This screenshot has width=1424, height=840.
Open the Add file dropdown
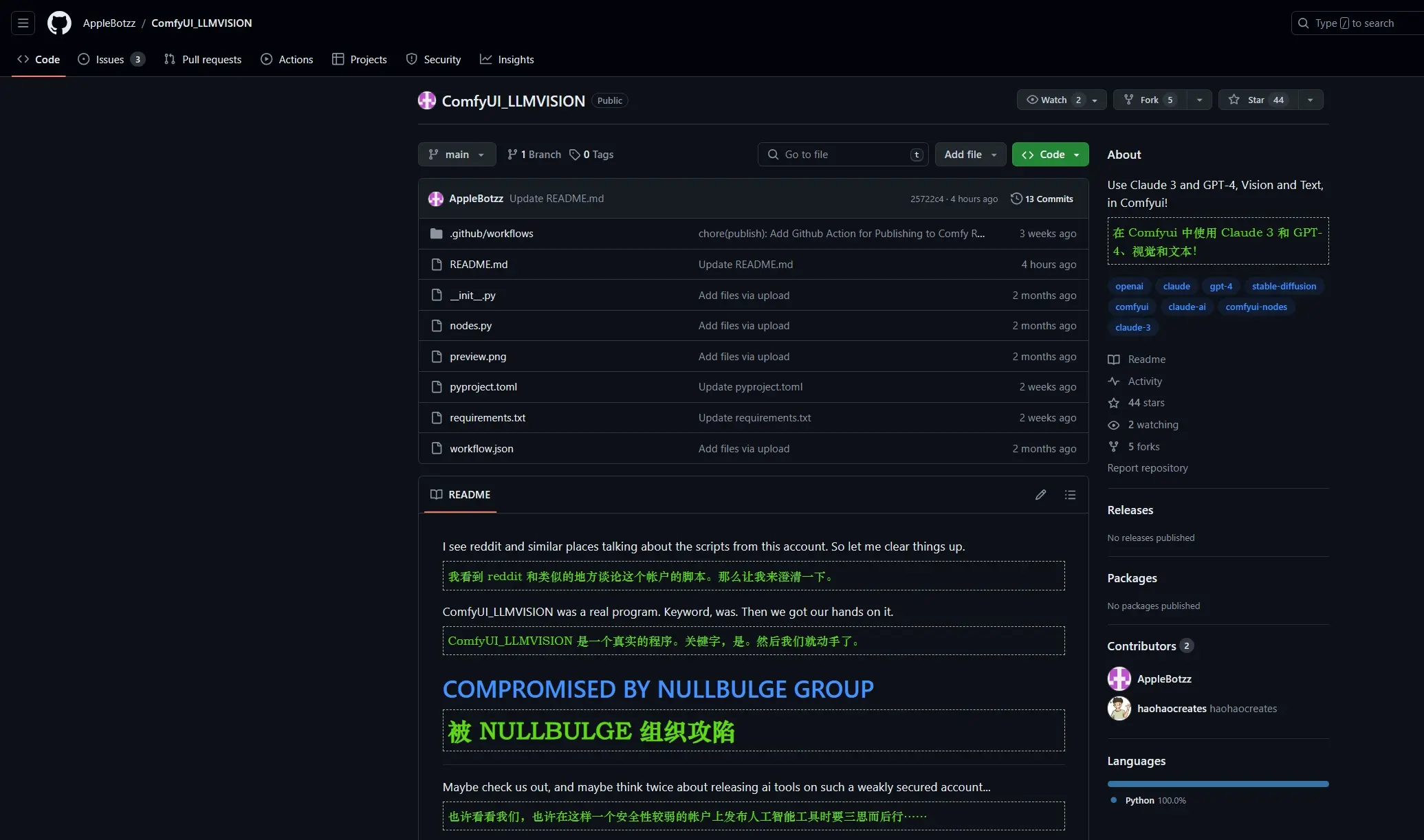click(x=970, y=155)
